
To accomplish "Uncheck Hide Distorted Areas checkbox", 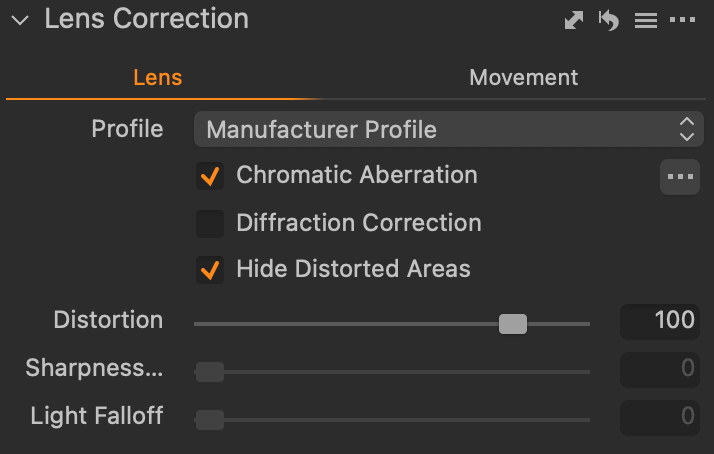I will (x=210, y=270).
